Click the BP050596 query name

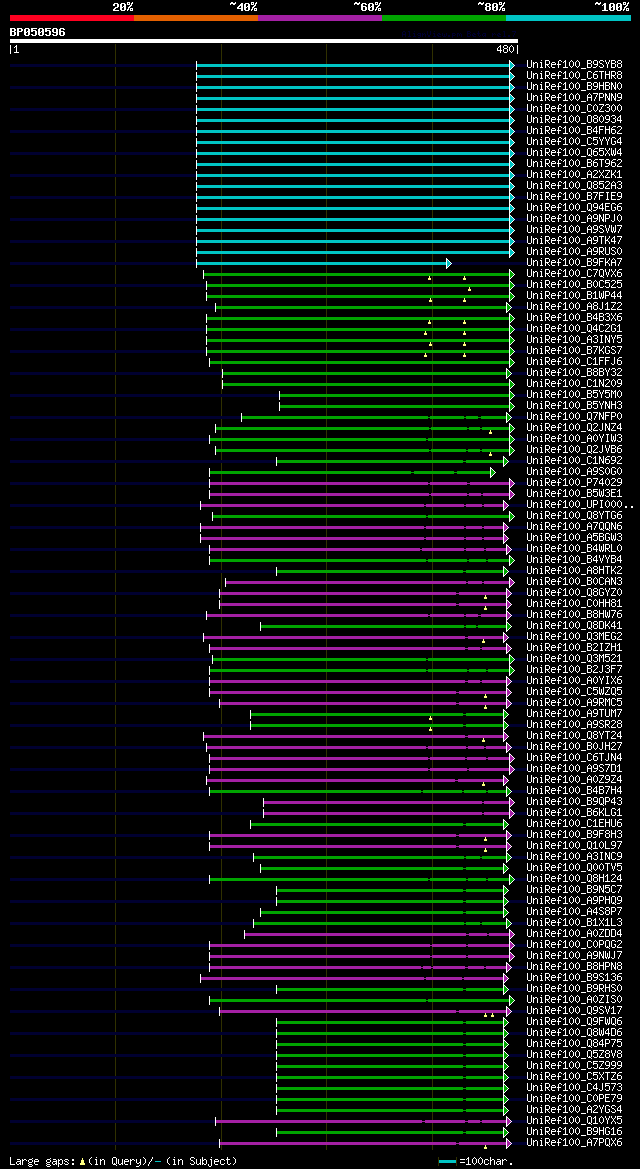click(x=37, y=32)
